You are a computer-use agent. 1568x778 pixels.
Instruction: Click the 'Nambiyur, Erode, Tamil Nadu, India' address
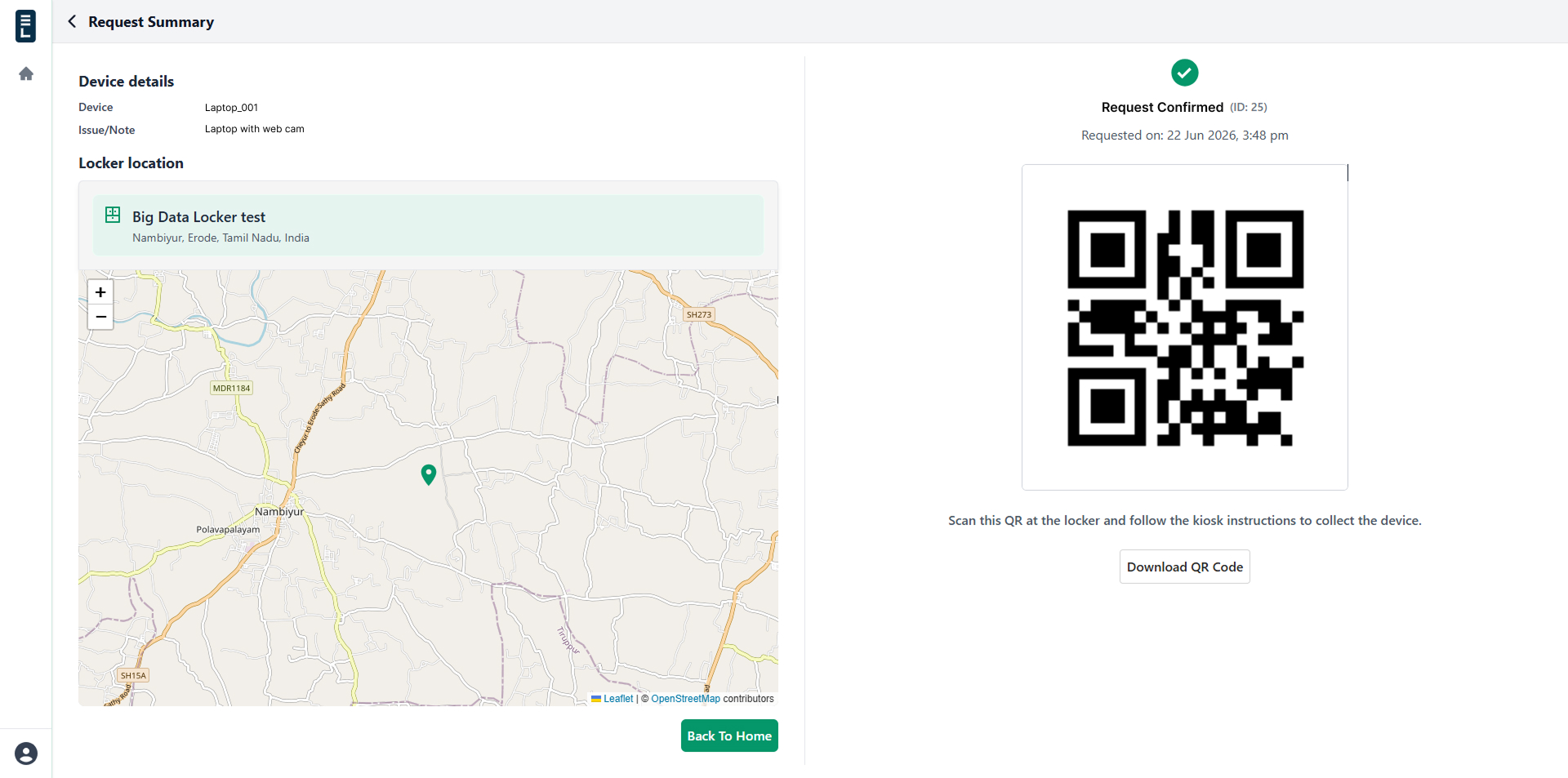pyautogui.click(x=220, y=238)
